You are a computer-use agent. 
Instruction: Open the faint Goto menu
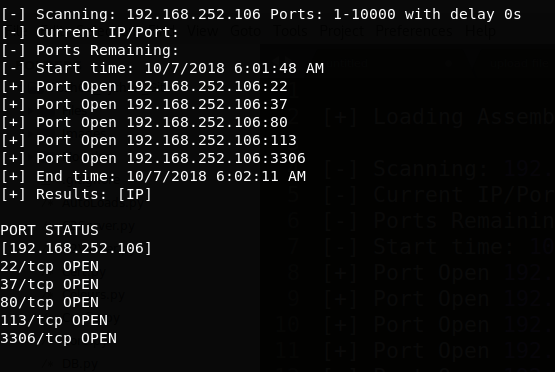click(245, 31)
